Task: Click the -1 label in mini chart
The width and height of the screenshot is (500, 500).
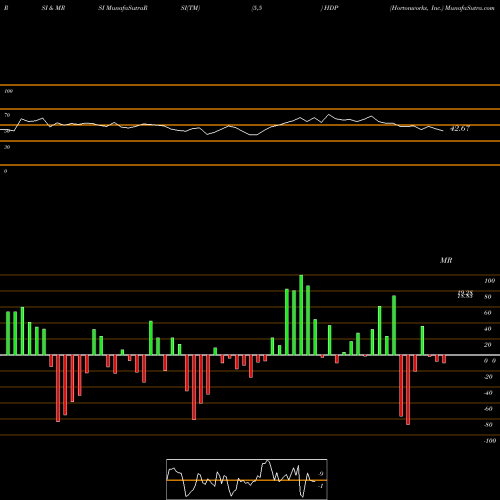Action: pyautogui.click(x=321, y=486)
